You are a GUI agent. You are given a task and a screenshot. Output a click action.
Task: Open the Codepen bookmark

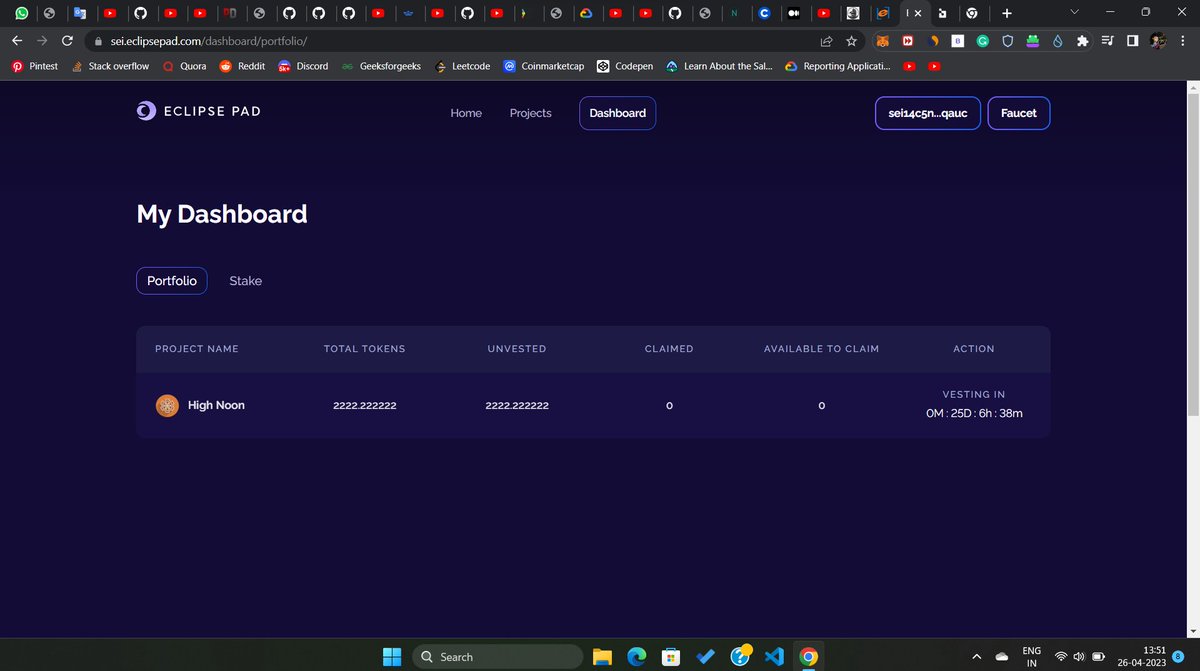625,66
